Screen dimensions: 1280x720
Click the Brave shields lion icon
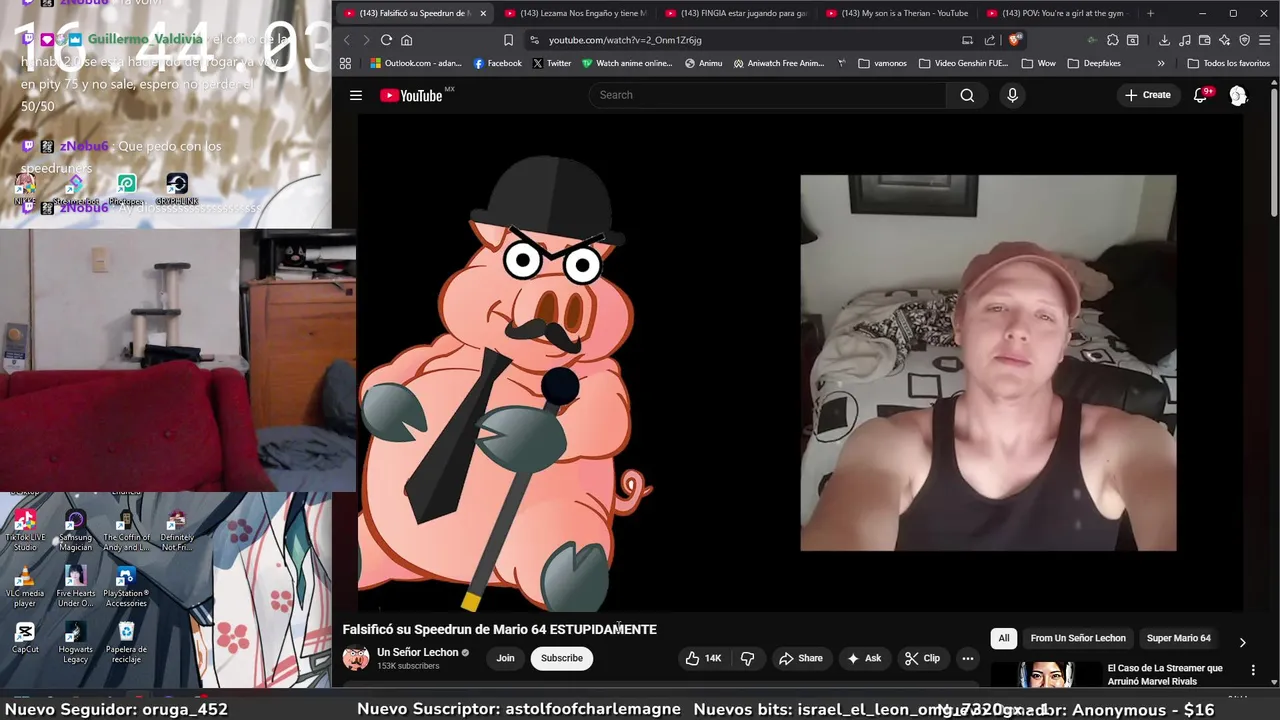(x=1014, y=40)
